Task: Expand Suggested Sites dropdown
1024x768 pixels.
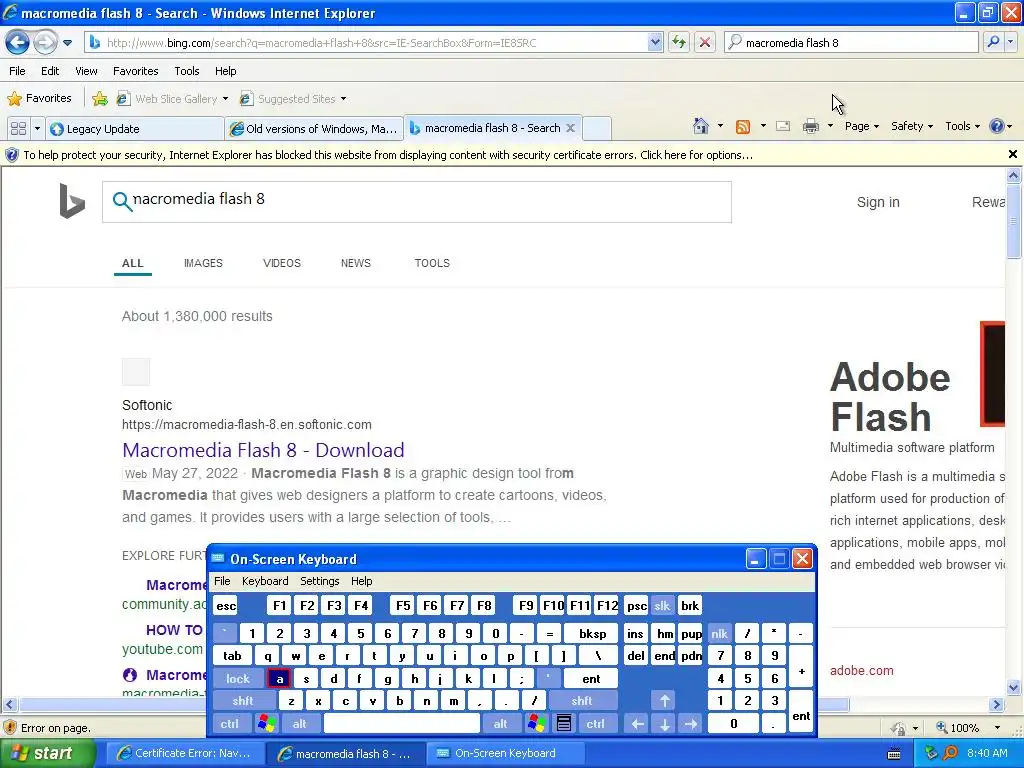Action: coord(344,99)
